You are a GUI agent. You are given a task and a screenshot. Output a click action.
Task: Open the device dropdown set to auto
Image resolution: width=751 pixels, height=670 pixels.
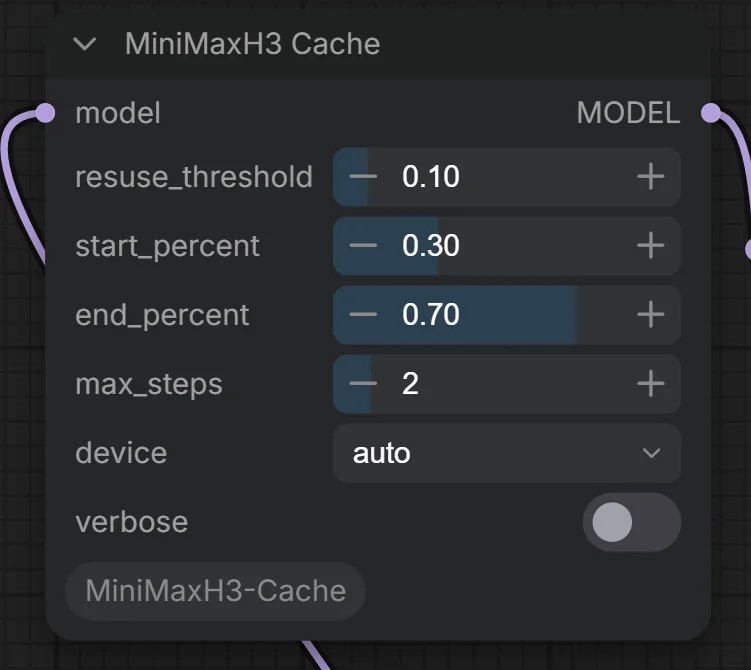click(506, 453)
